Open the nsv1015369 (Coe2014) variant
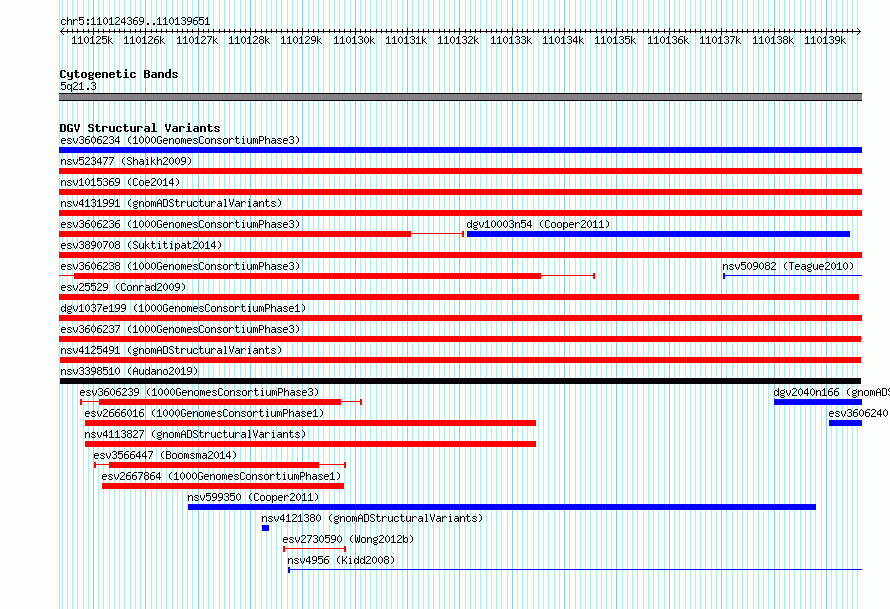890x609 pixels. (120, 182)
